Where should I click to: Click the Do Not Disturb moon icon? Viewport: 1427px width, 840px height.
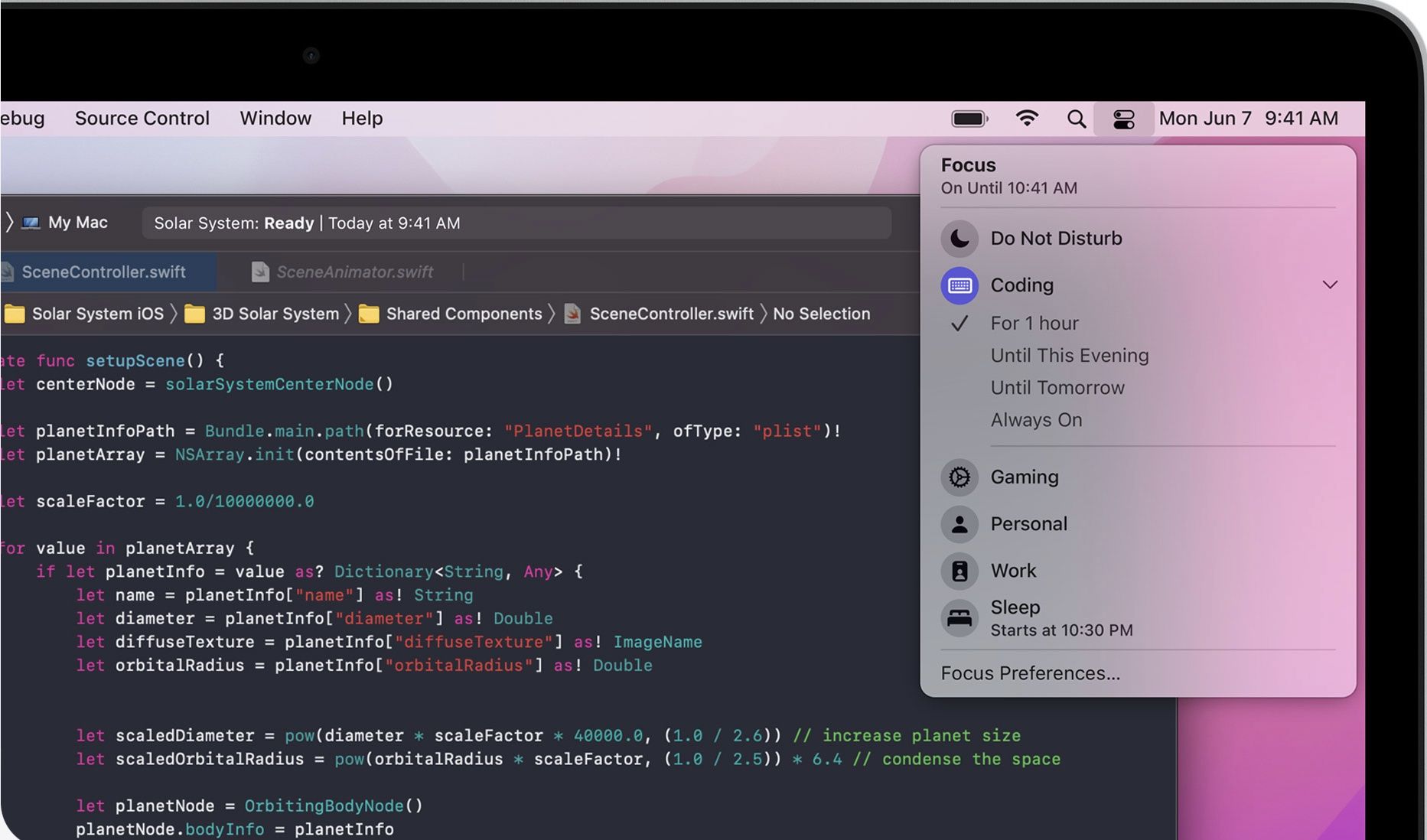[x=959, y=238]
